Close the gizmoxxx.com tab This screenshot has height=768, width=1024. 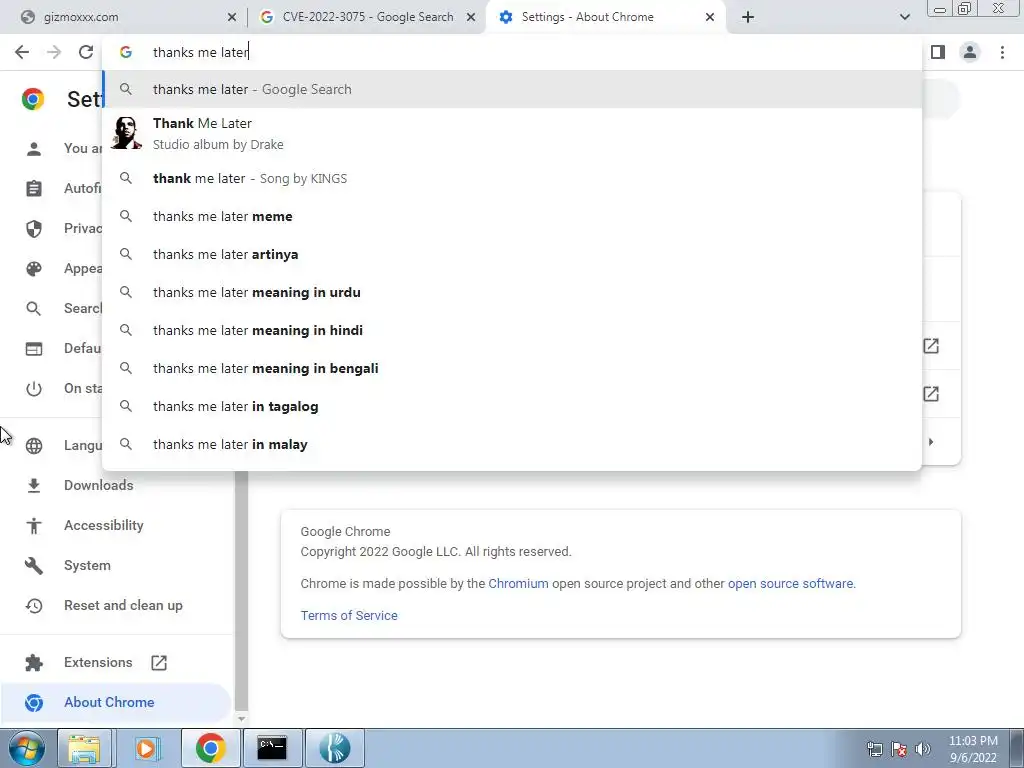point(232,17)
